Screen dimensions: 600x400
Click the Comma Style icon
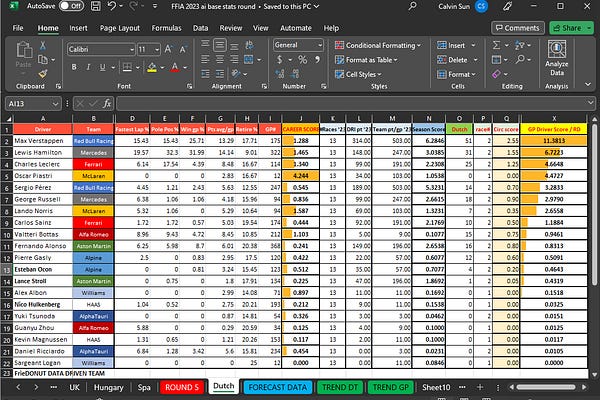click(x=317, y=60)
